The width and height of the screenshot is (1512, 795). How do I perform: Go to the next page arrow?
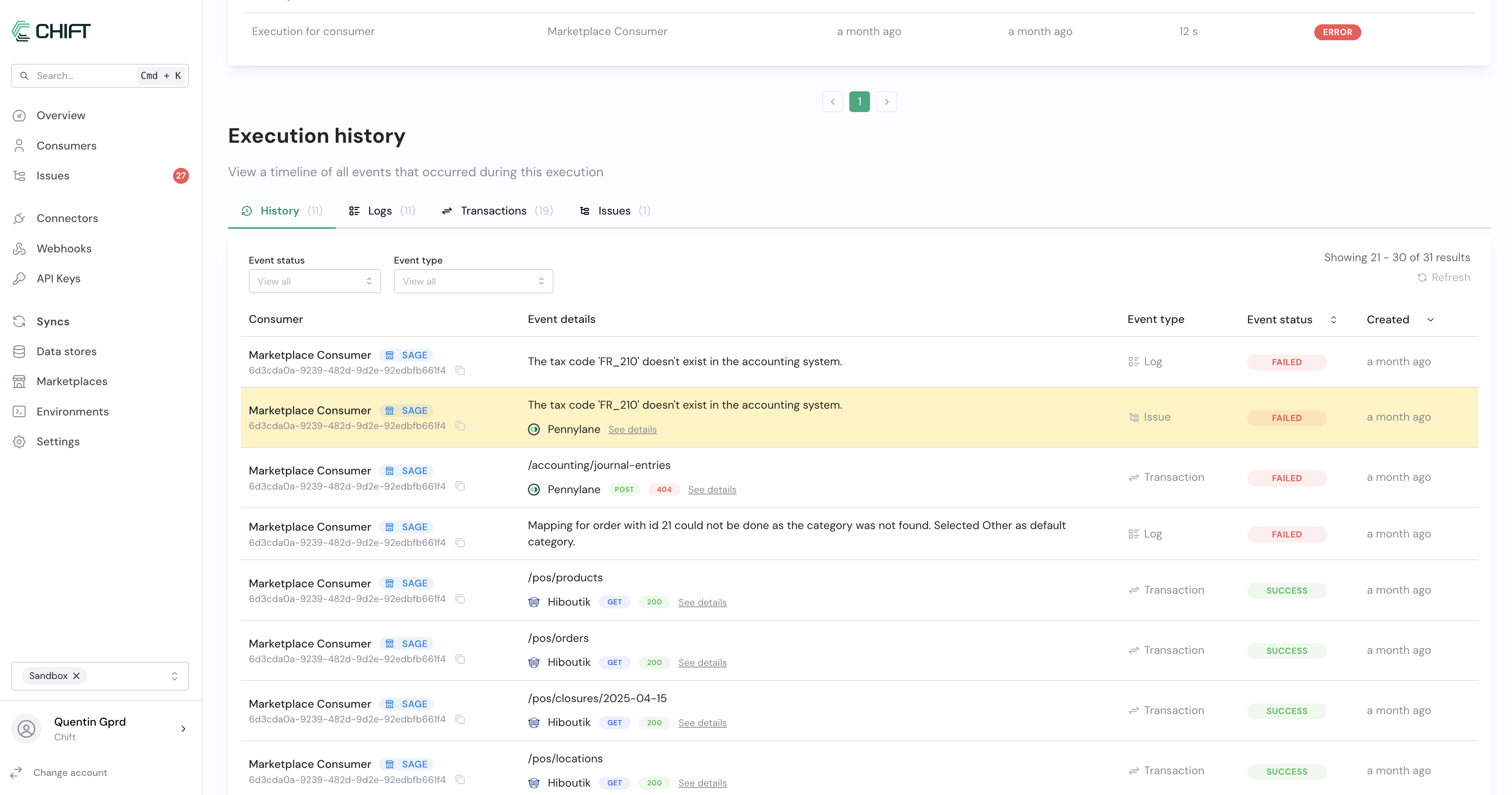(x=886, y=102)
